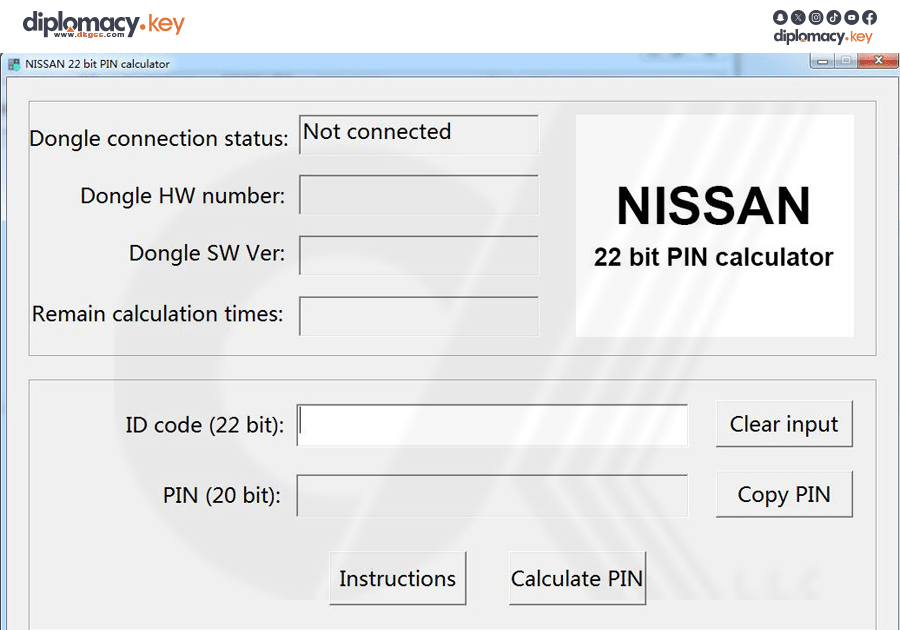900x630 pixels.
Task: Click the application icon in the title bar
Action: 16,63
